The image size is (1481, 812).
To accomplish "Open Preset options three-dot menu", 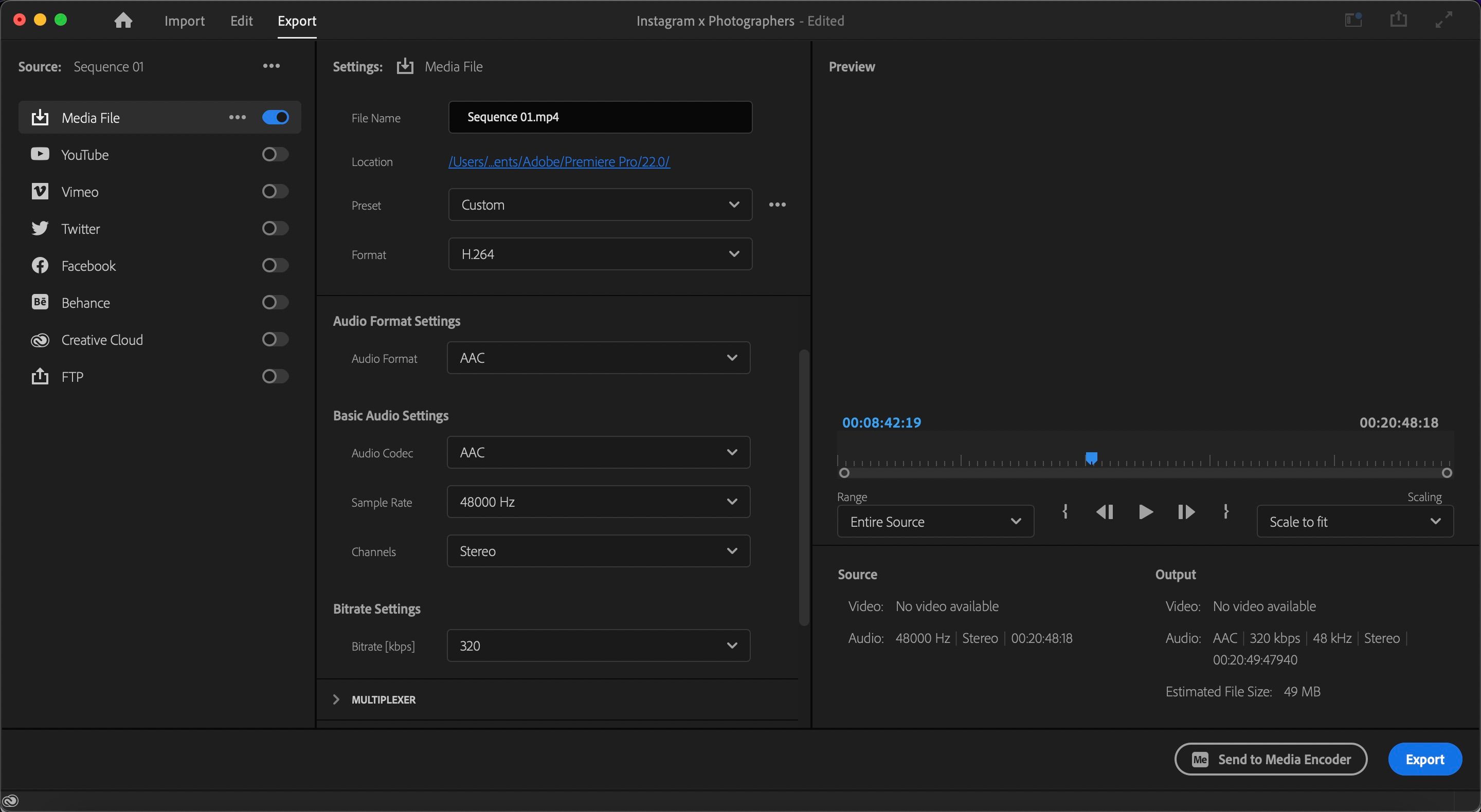I will click(x=778, y=205).
